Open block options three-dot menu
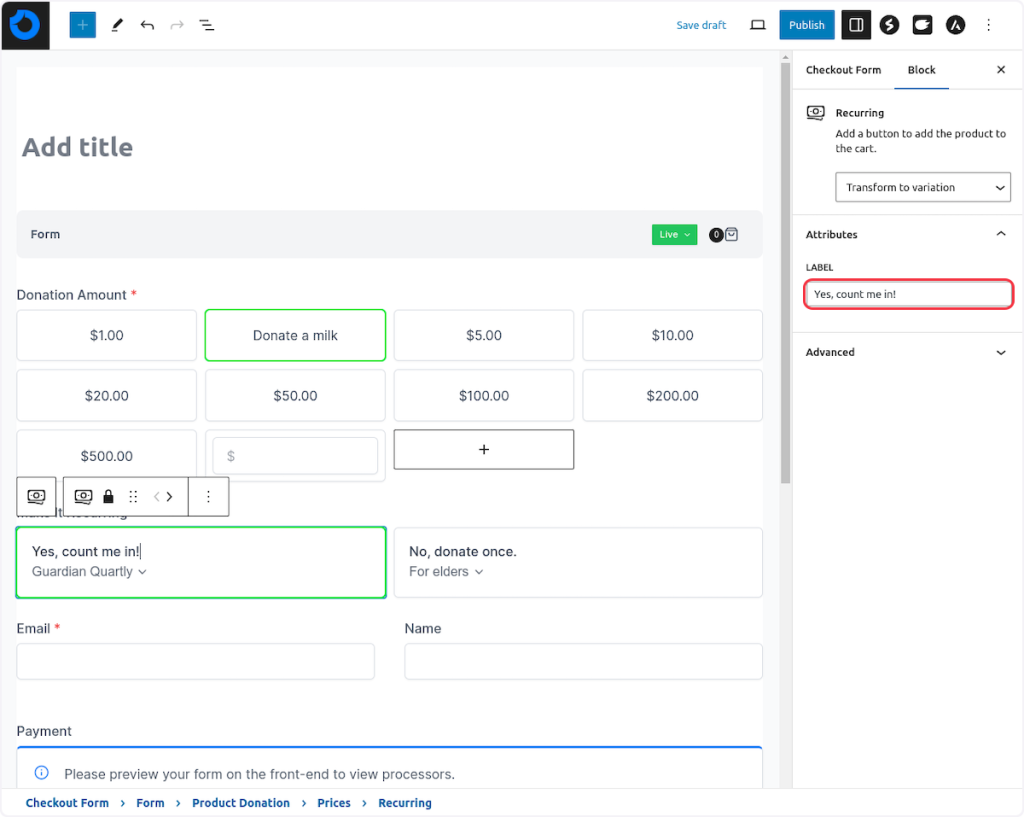Viewport: 1024px width, 817px height. pos(208,496)
